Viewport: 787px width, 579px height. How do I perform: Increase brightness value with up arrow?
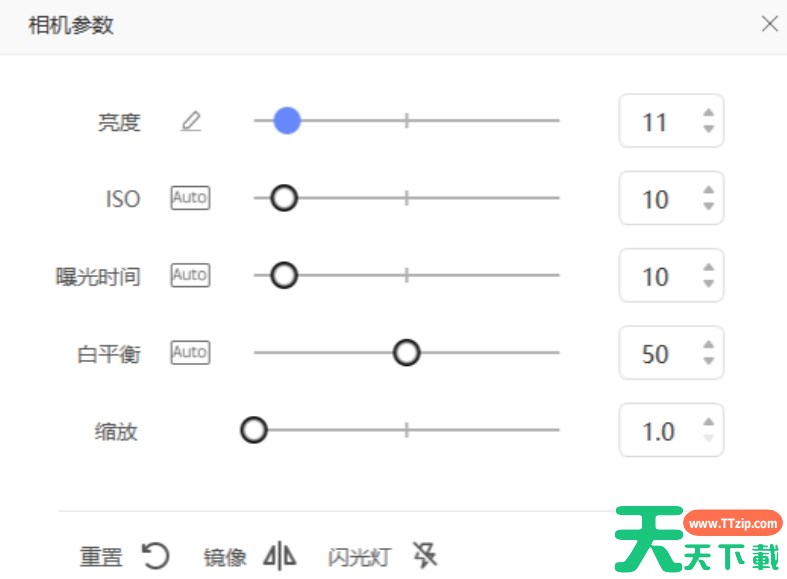[x=708, y=113]
